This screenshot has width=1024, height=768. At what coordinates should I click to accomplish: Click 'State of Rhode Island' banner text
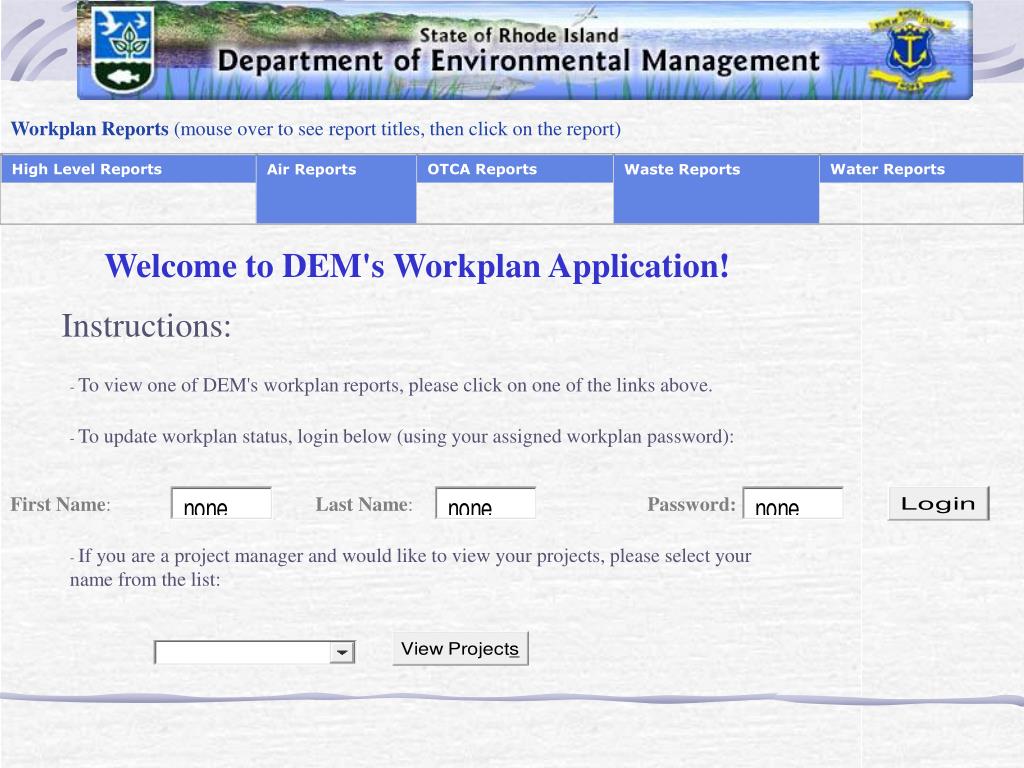click(519, 35)
